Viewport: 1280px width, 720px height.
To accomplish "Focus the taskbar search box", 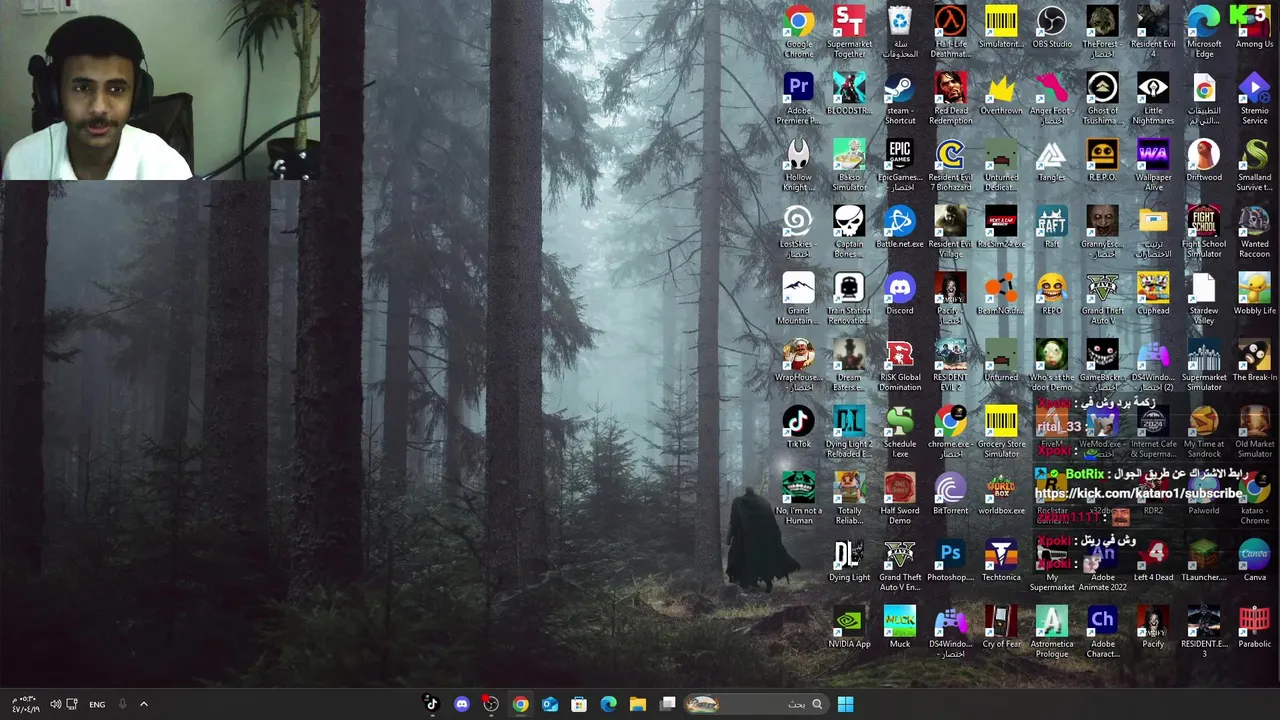I will (756, 704).
